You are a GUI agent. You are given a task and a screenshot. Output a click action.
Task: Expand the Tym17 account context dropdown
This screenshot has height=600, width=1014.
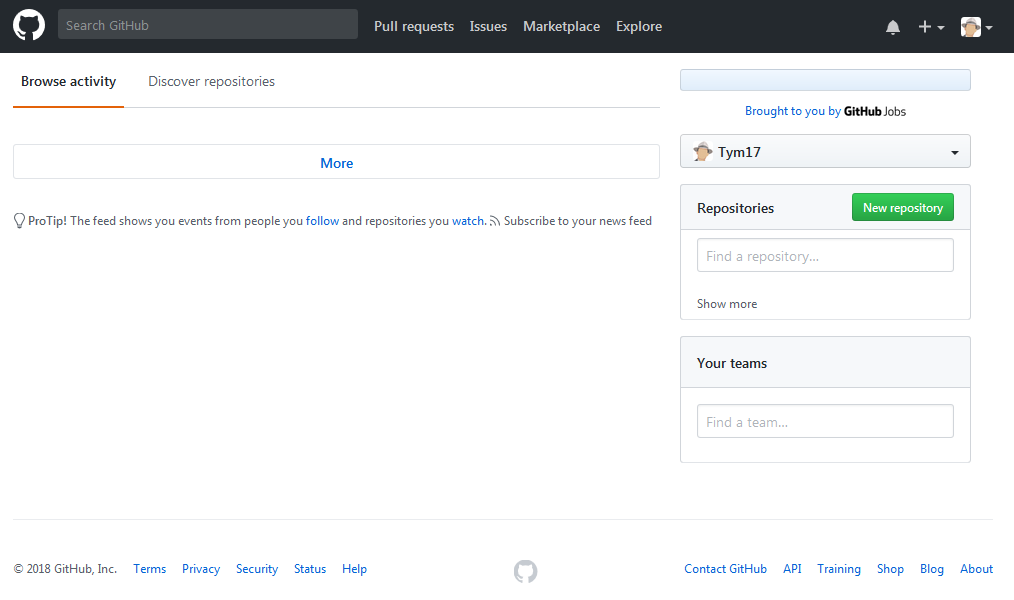pyautogui.click(x=825, y=151)
